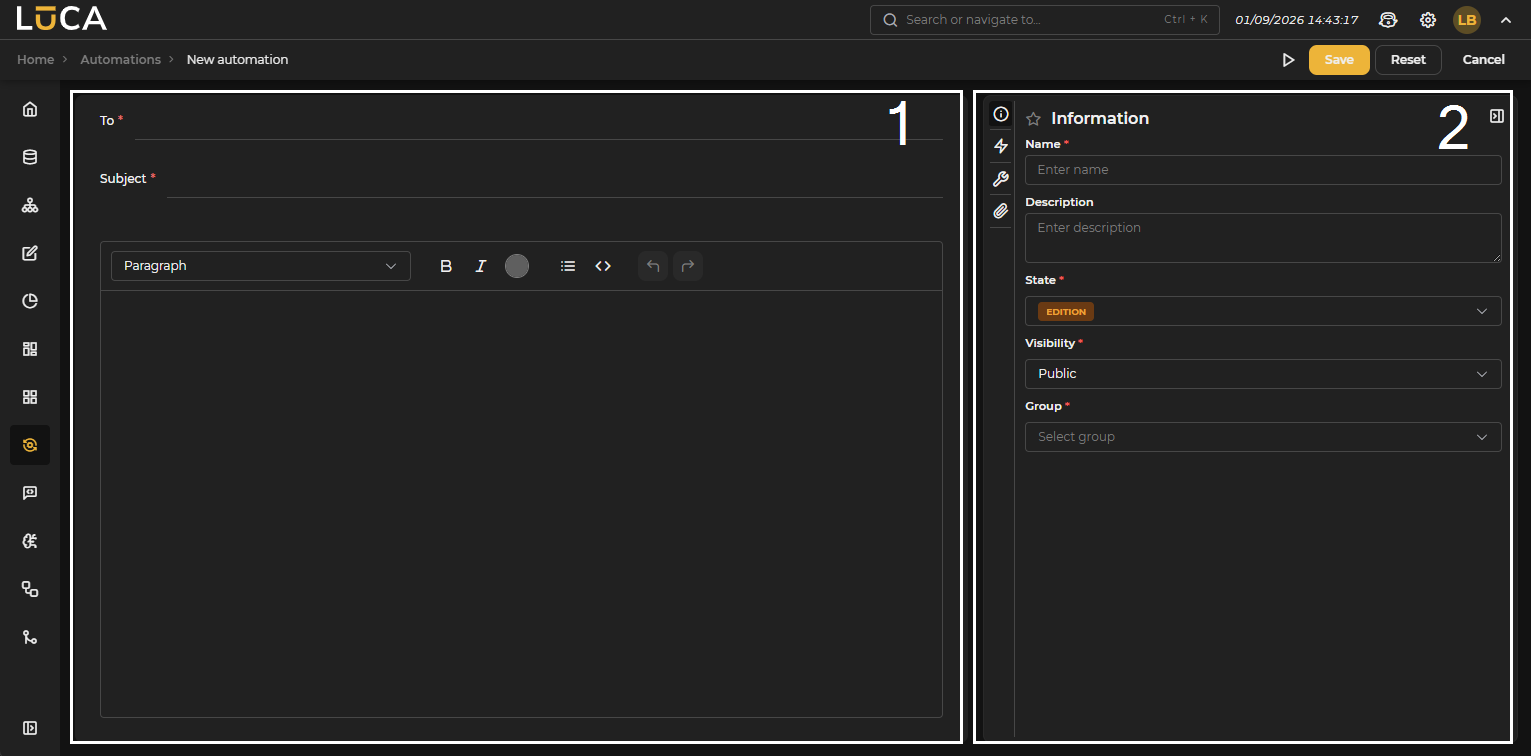
Task: Run the automation with the play icon
Action: [x=1288, y=60]
